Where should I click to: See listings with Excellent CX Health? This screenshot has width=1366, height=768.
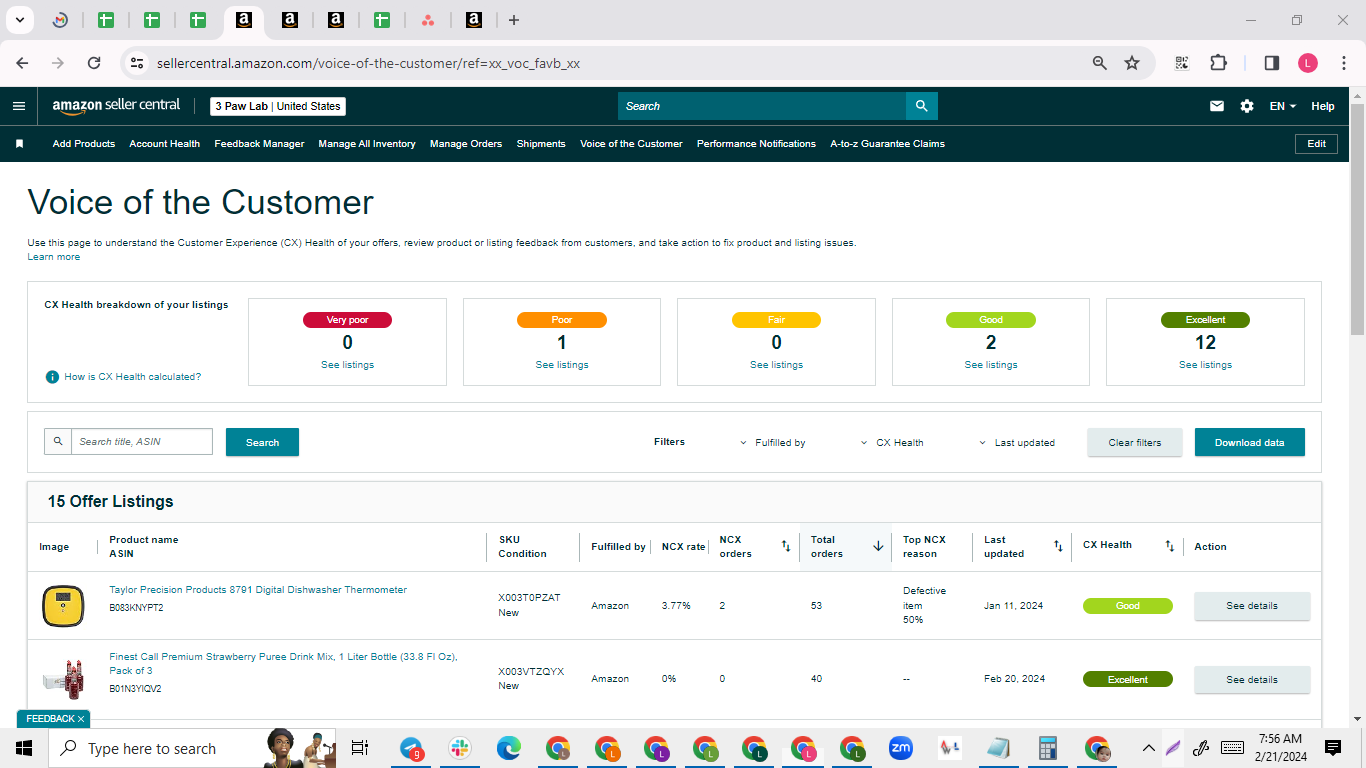1205,365
